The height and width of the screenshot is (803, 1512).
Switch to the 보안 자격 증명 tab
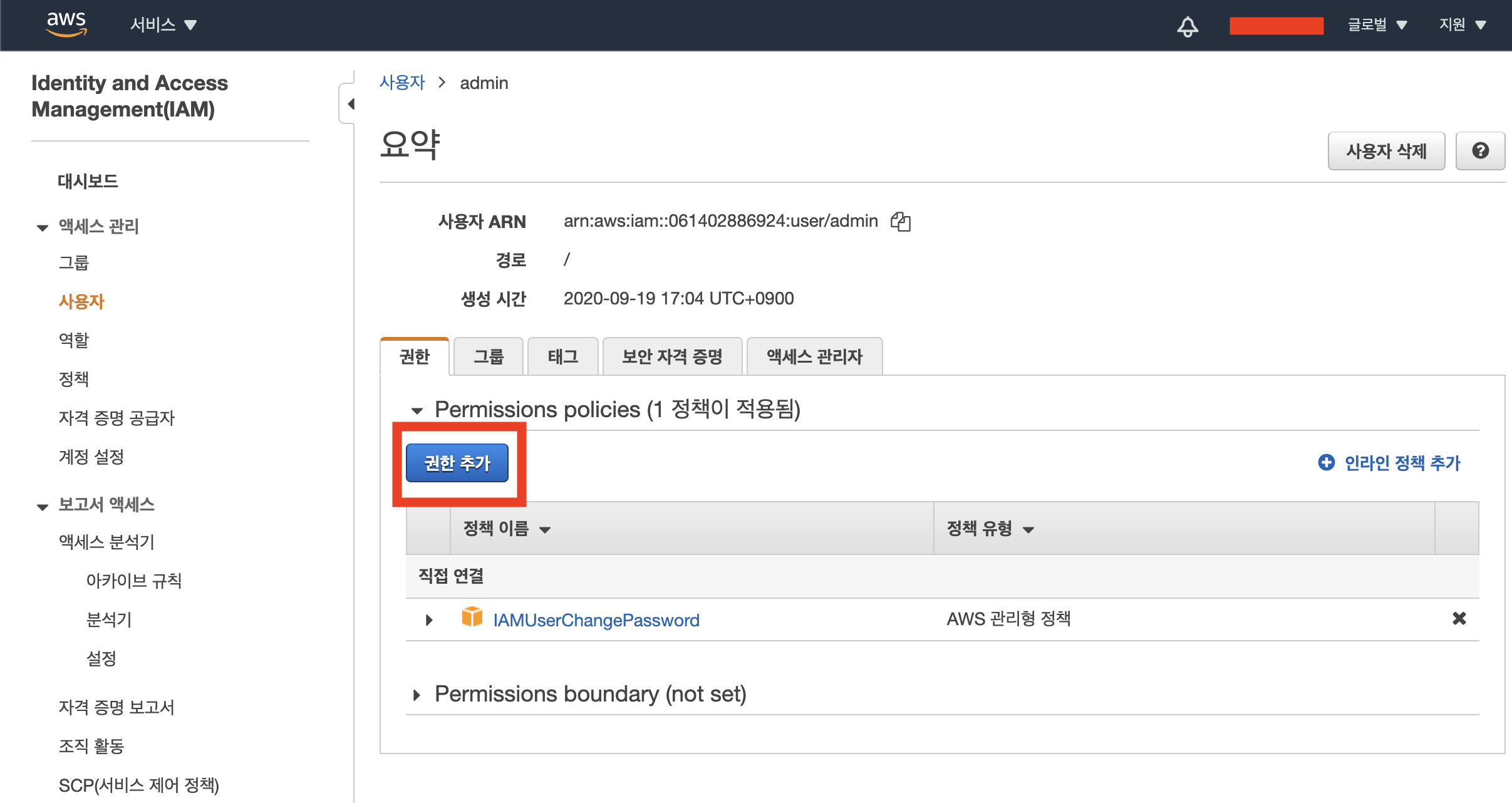point(671,356)
